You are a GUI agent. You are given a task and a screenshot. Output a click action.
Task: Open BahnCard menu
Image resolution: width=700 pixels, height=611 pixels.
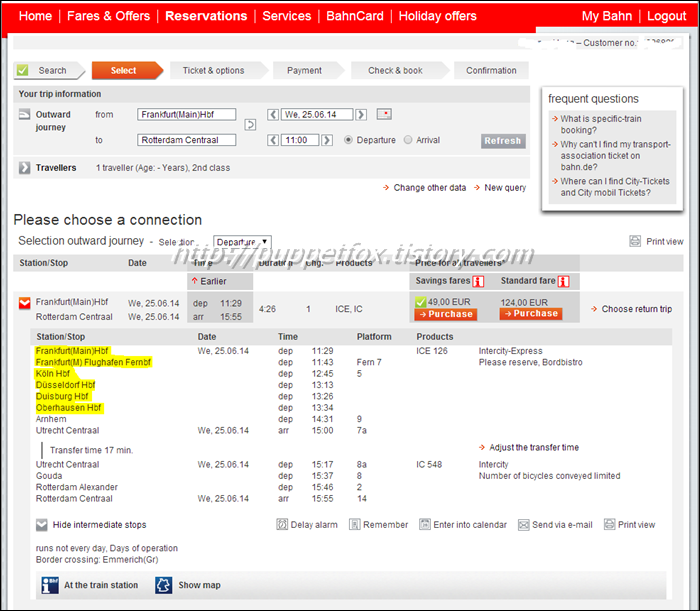coord(355,16)
